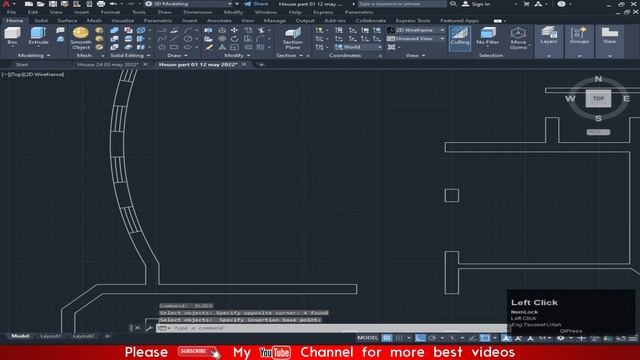Click the New file icon in quick access toolbar
This screenshot has height=360, width=640.
(29, 4)
